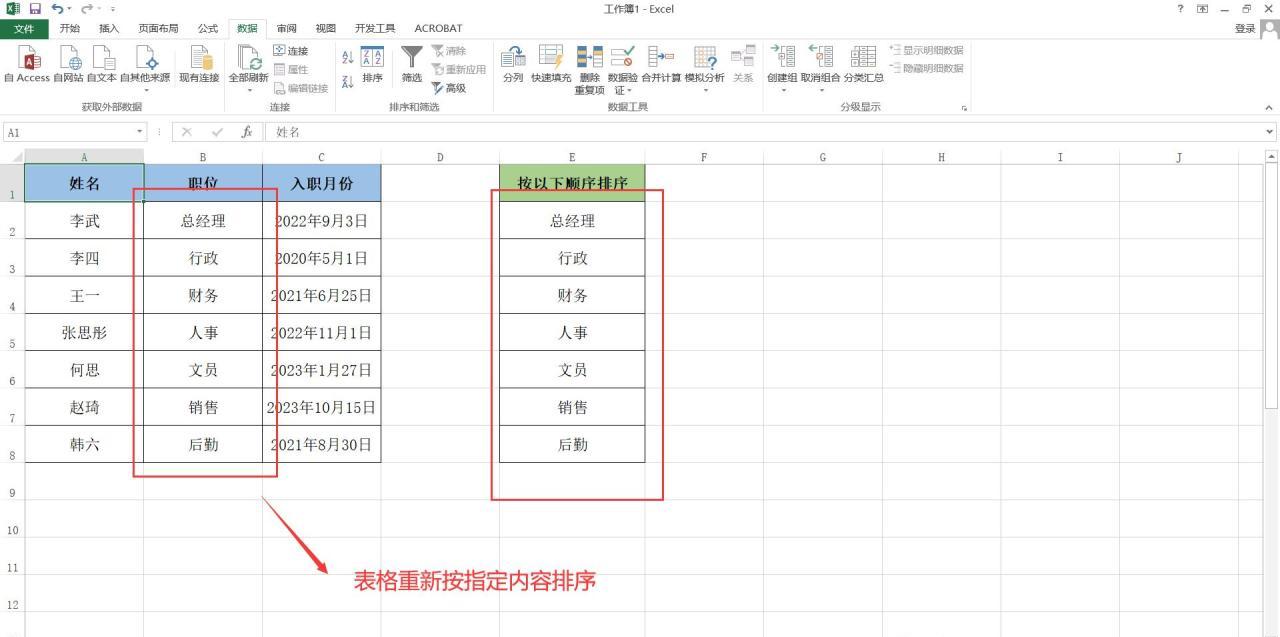Expand the formula bar with the chevron
This screenshot has width=1280, height=637.
coord(1270,132)
